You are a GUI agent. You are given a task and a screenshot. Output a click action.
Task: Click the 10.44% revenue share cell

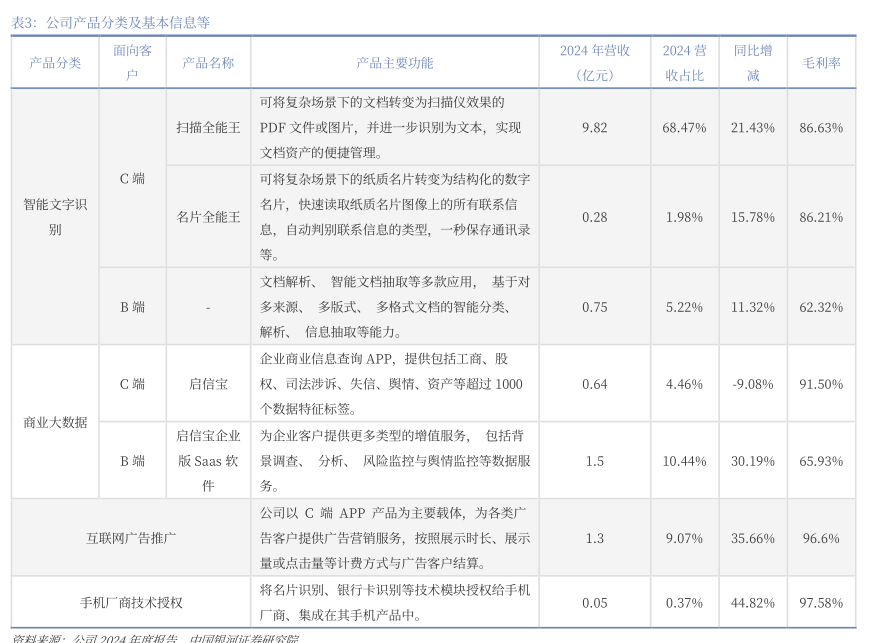684,461
